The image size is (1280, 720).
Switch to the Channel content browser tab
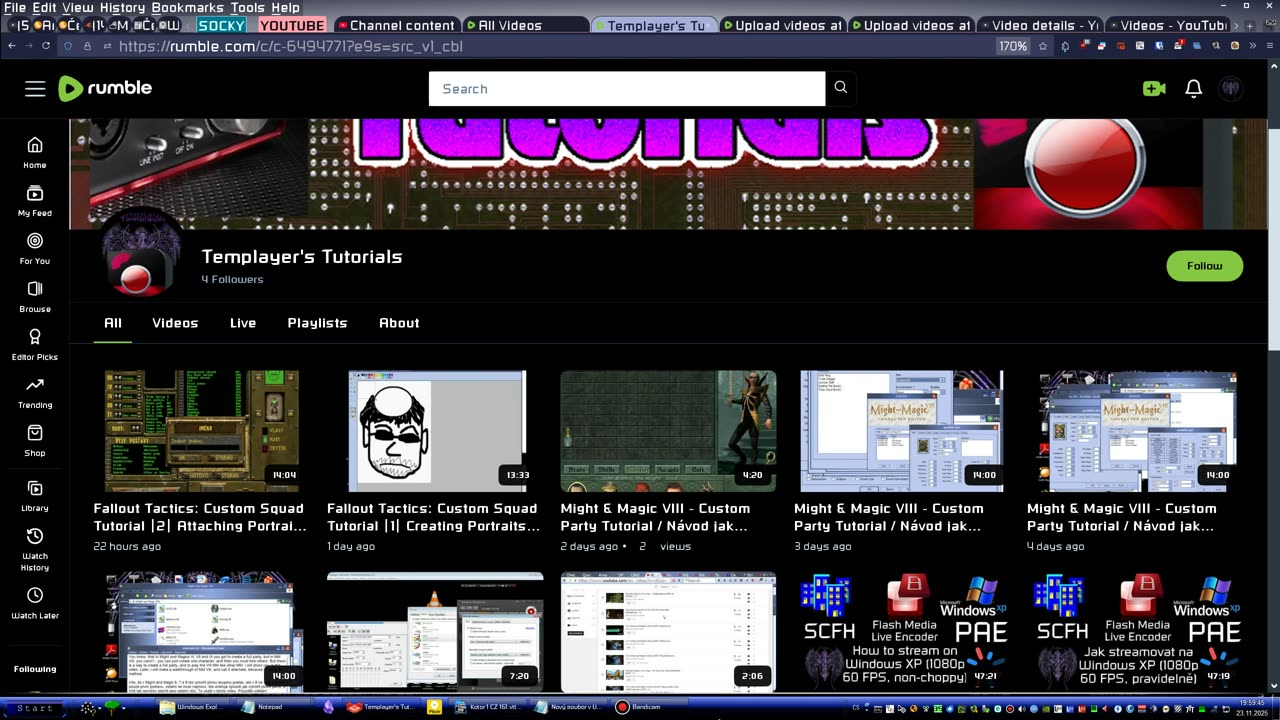coord(395,25)
